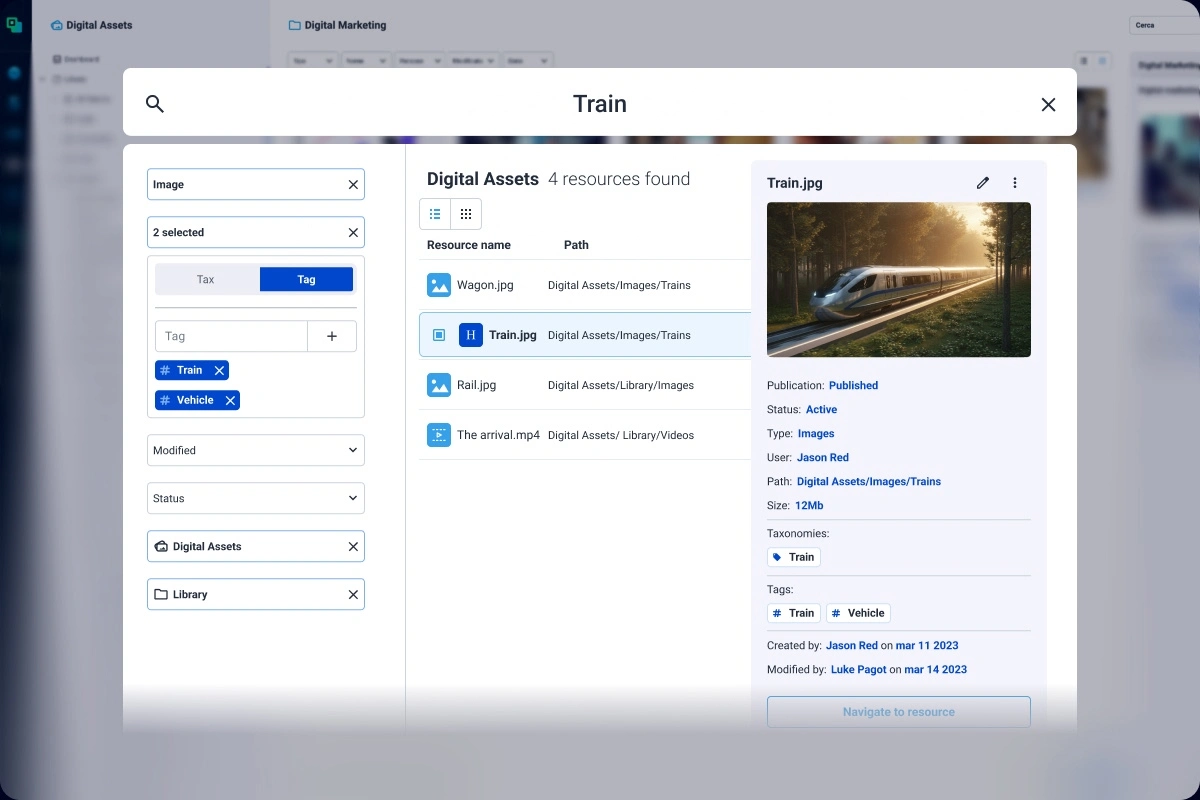Remove the Vehicle tag filter
The height and width of the screenshot is (800, 1200).
point(230,401)
